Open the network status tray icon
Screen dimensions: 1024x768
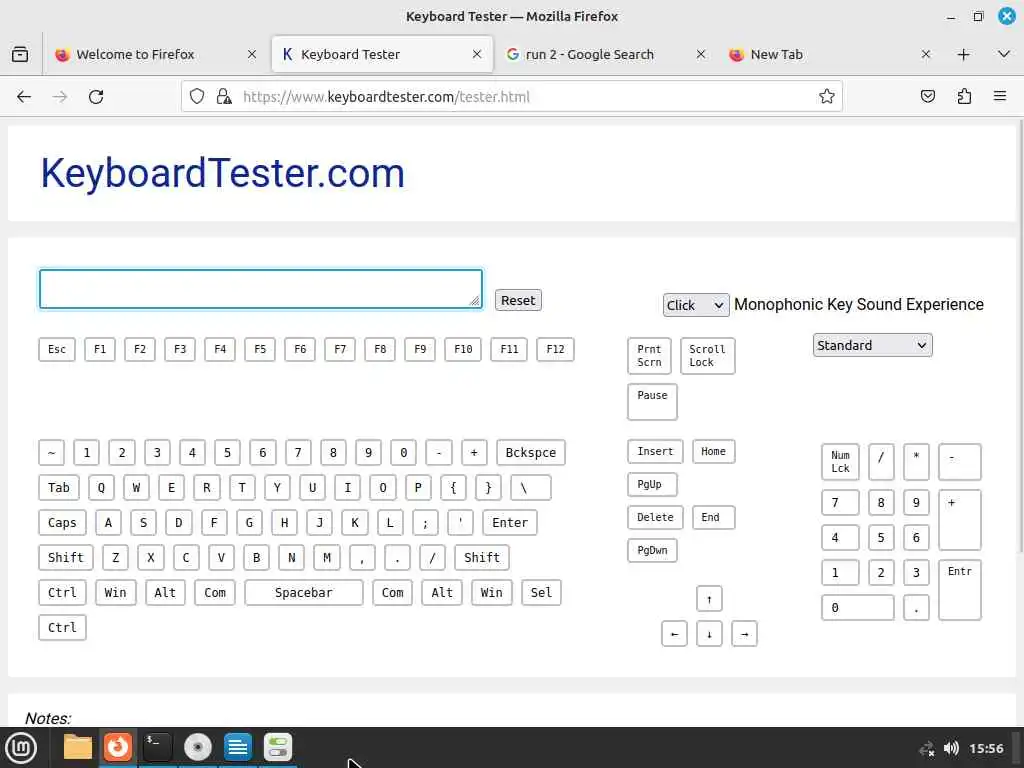tap(927, 748)
